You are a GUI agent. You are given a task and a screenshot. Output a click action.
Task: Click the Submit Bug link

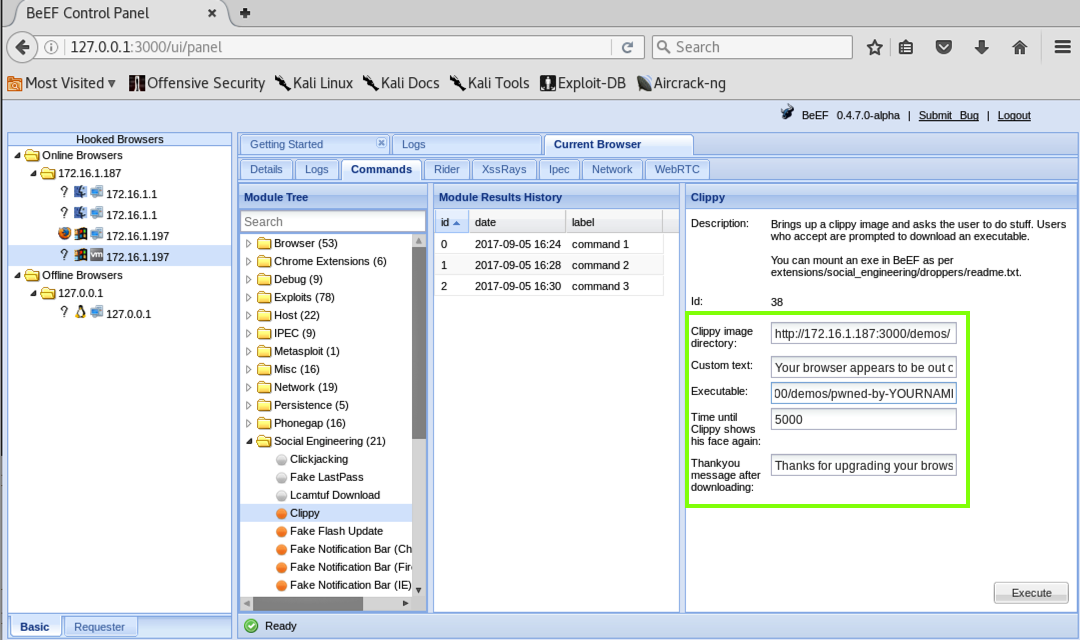point(948,116)
